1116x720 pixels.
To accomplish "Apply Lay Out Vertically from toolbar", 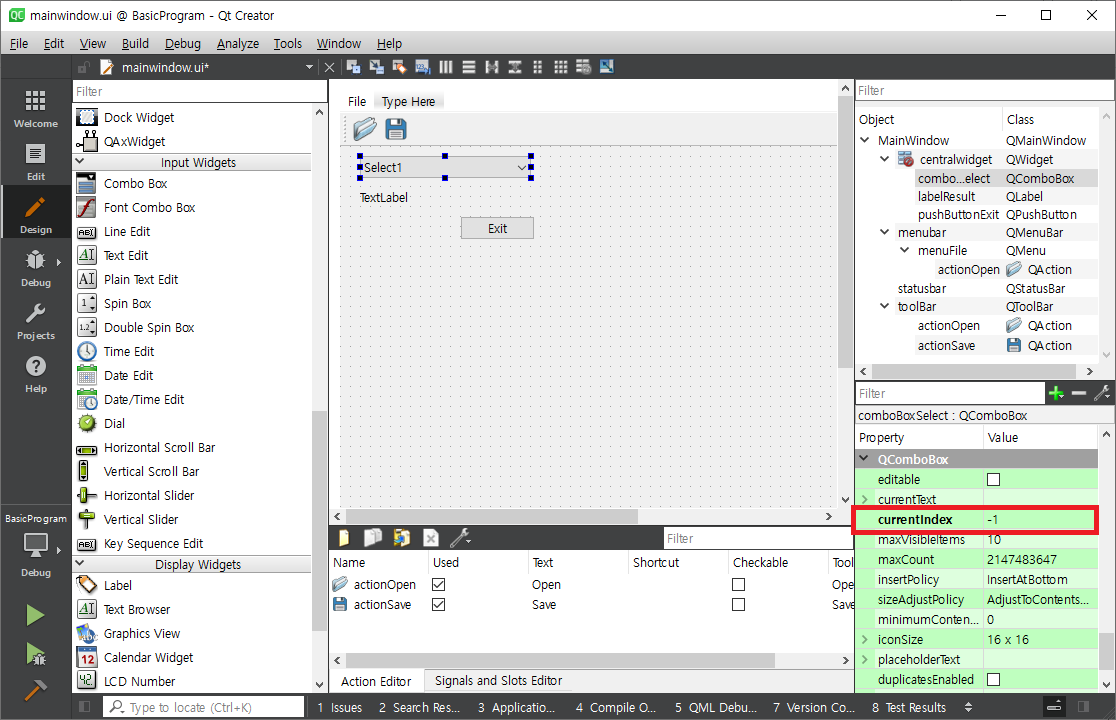I will coord(468,67).
